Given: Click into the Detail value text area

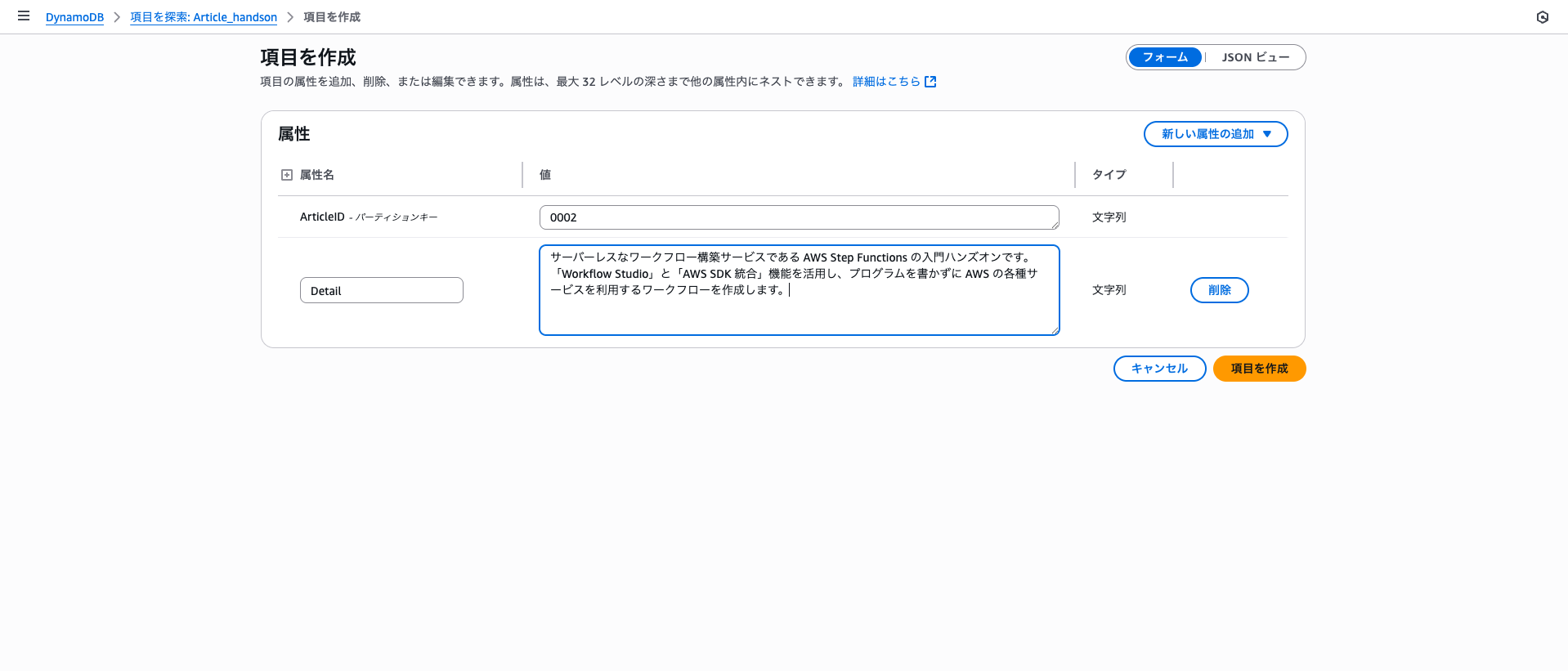Looking at the screenshot, I should click(800, 290).
